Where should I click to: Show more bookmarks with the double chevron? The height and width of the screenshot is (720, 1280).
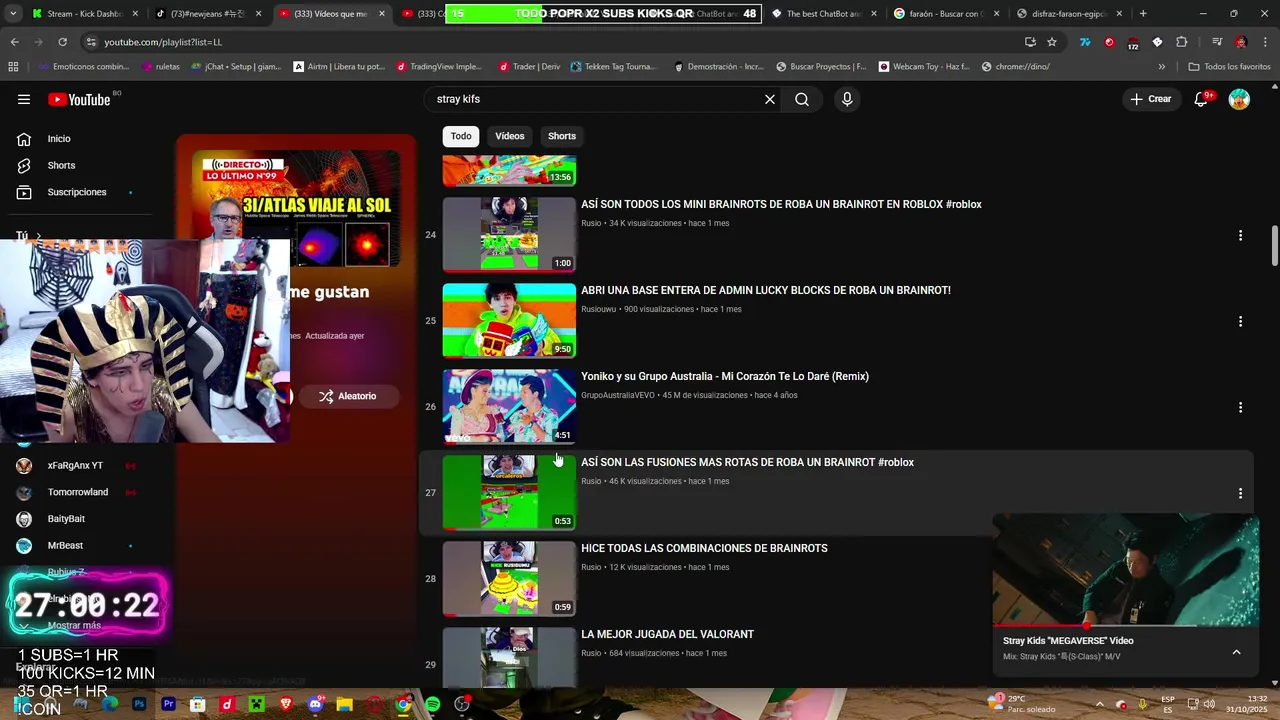(1161, 66)
